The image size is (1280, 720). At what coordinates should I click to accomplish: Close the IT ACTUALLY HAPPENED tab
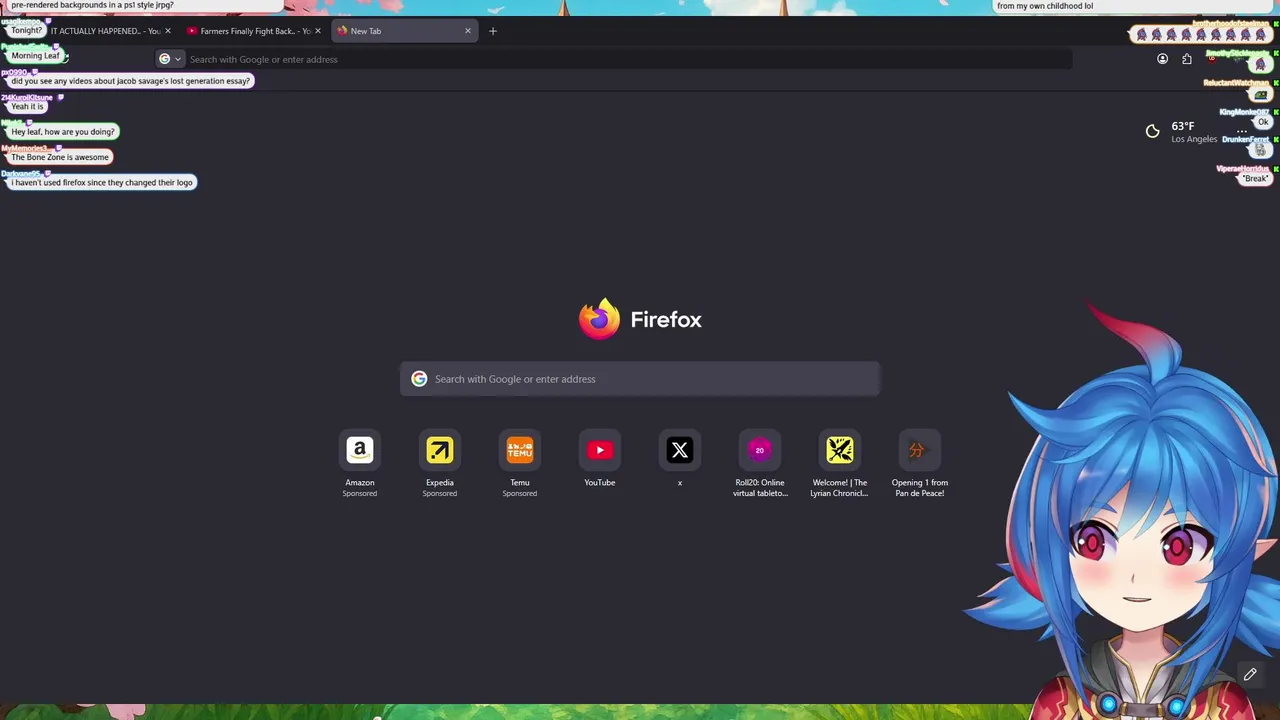point(167,31)
